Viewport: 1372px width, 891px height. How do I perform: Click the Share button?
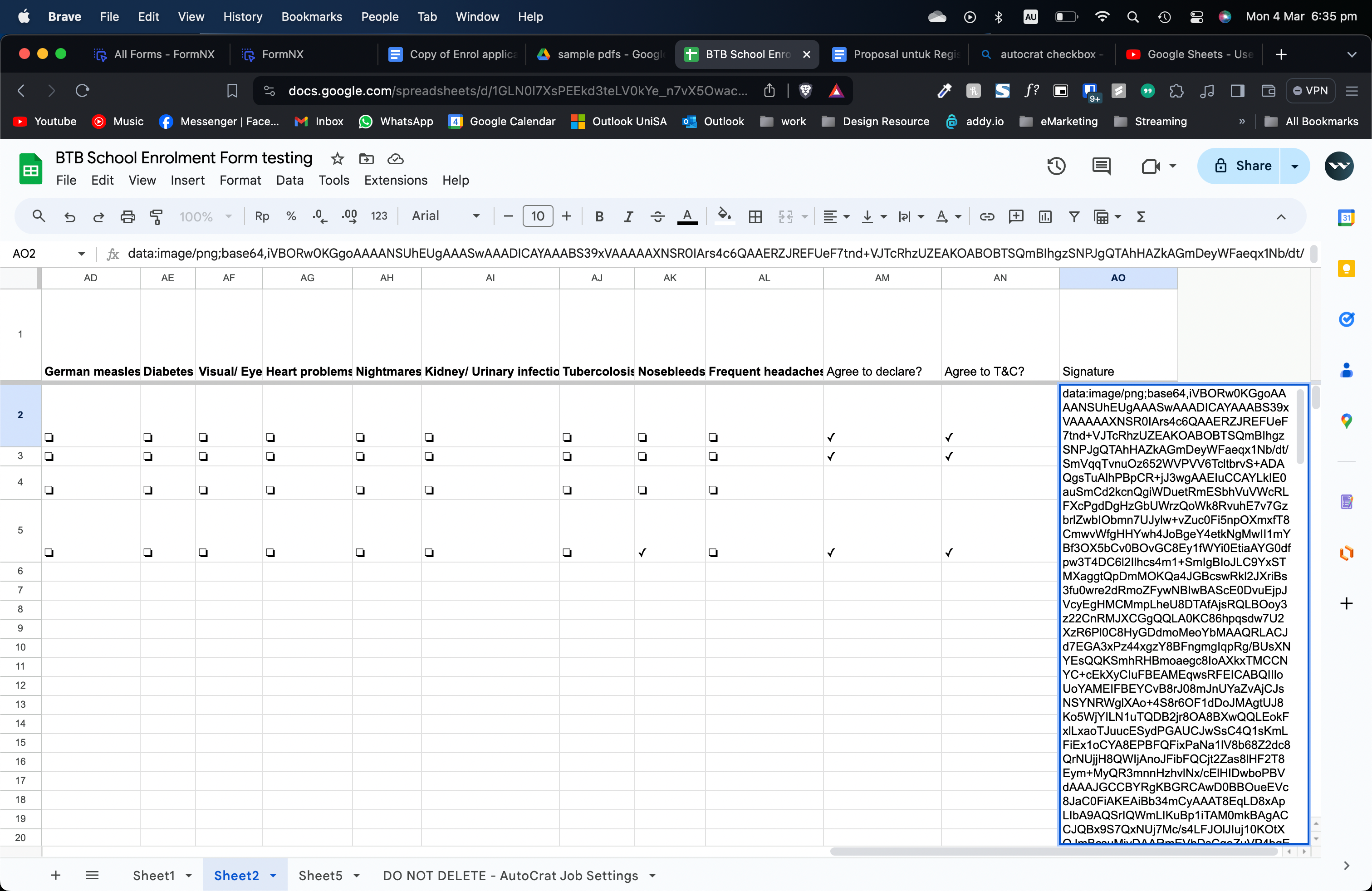tap(1240, 166)
